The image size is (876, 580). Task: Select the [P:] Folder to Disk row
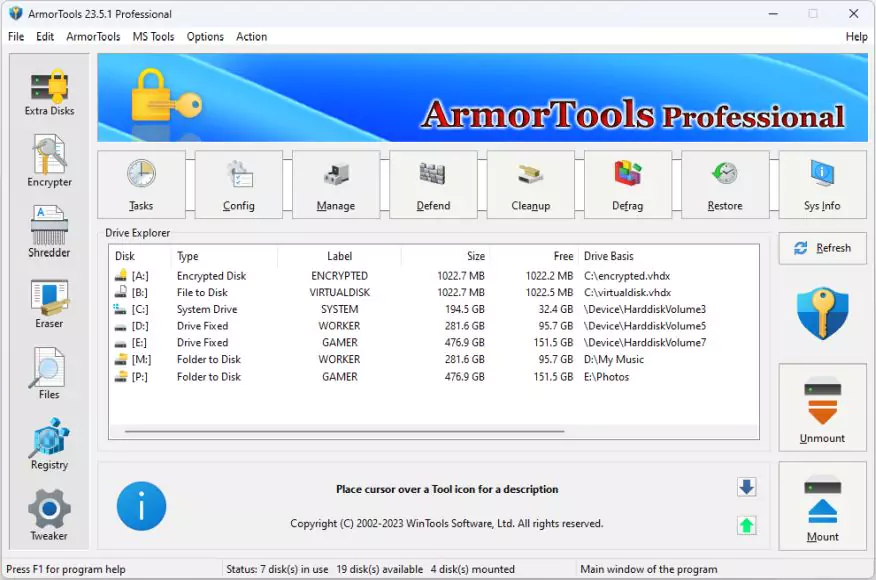click(434, 377)
